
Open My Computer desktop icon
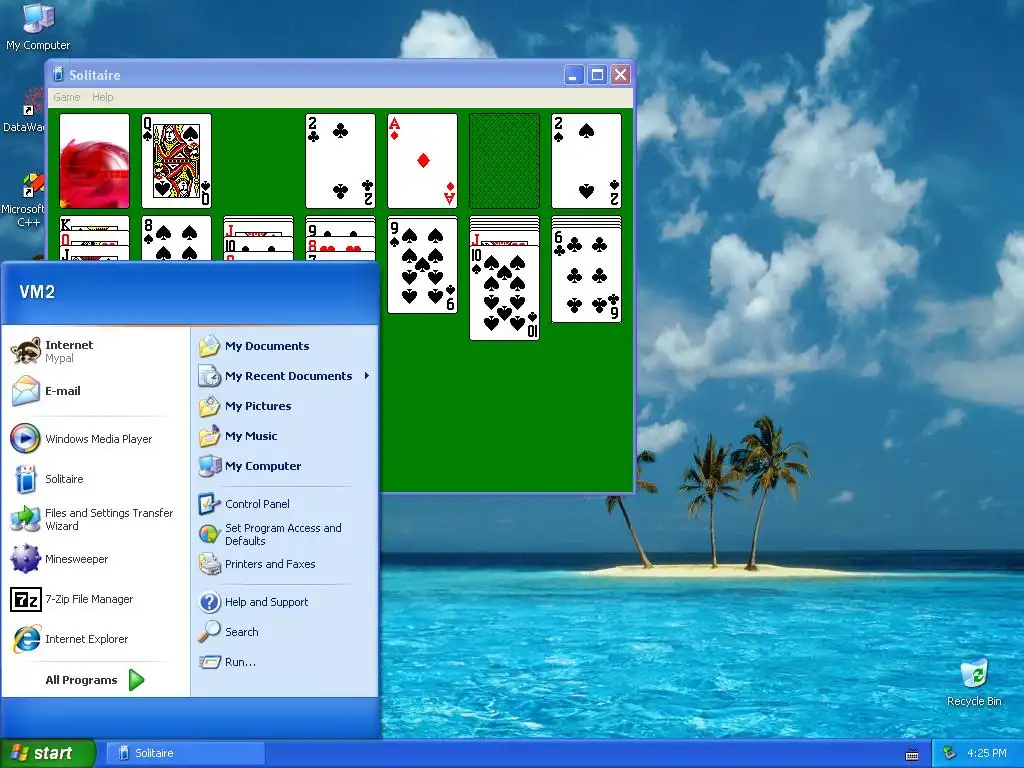pyautogui.click(x=38, y=27)
